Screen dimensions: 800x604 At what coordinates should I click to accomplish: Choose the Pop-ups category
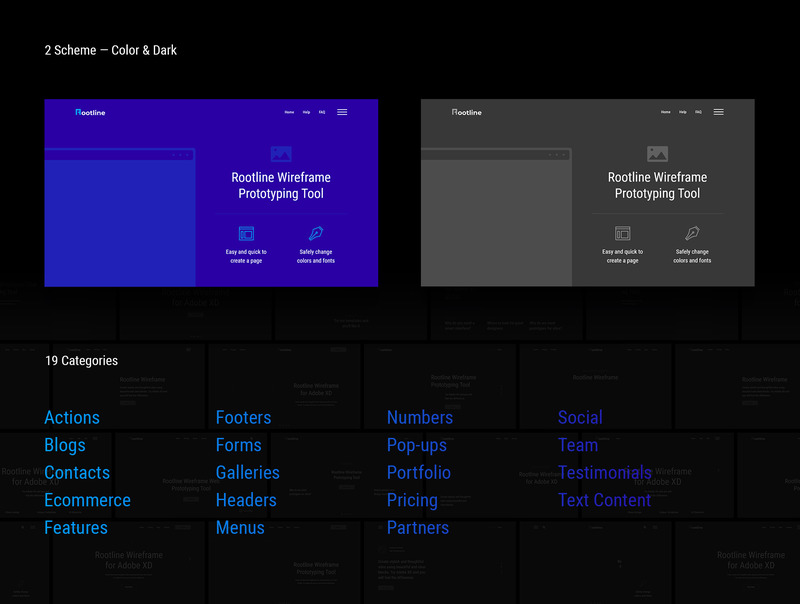[417, 445]
